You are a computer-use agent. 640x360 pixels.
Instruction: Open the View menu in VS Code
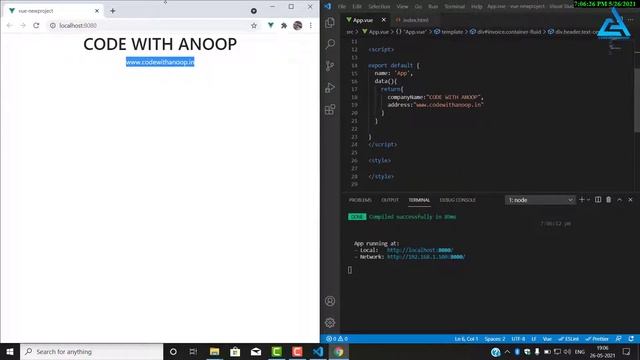pos(402,6)
